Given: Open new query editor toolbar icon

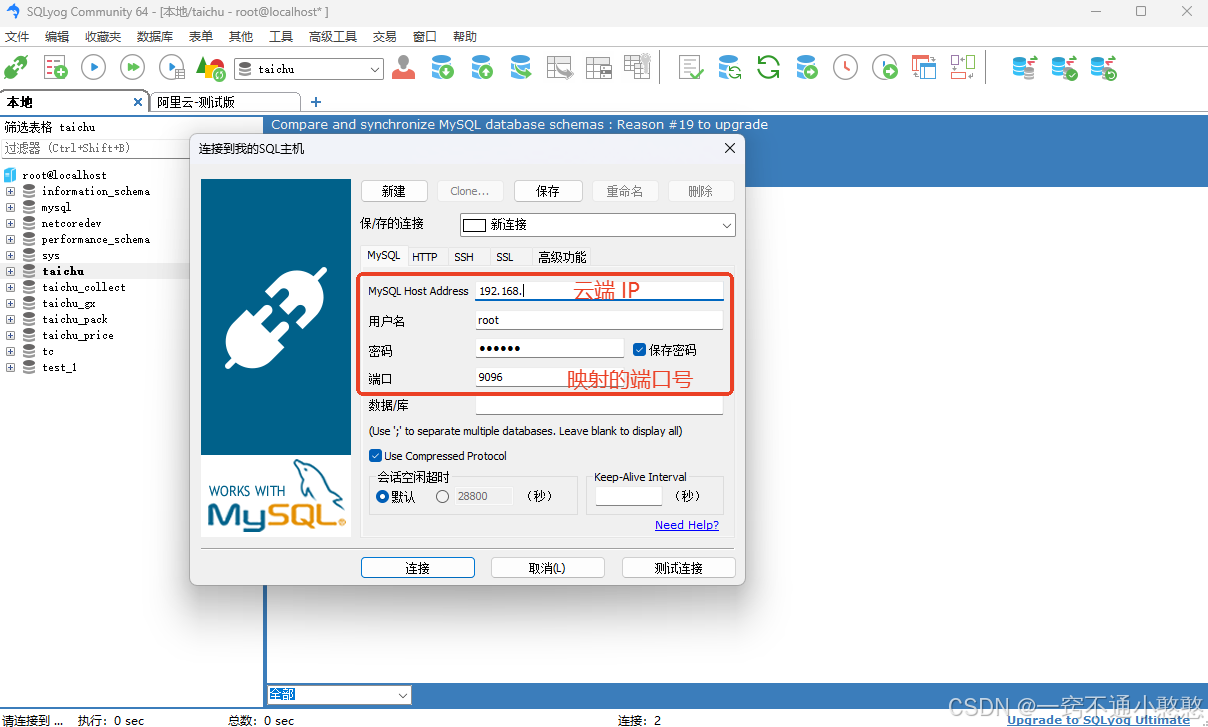Looking at the screenshot, I should [x=55, y=67].
